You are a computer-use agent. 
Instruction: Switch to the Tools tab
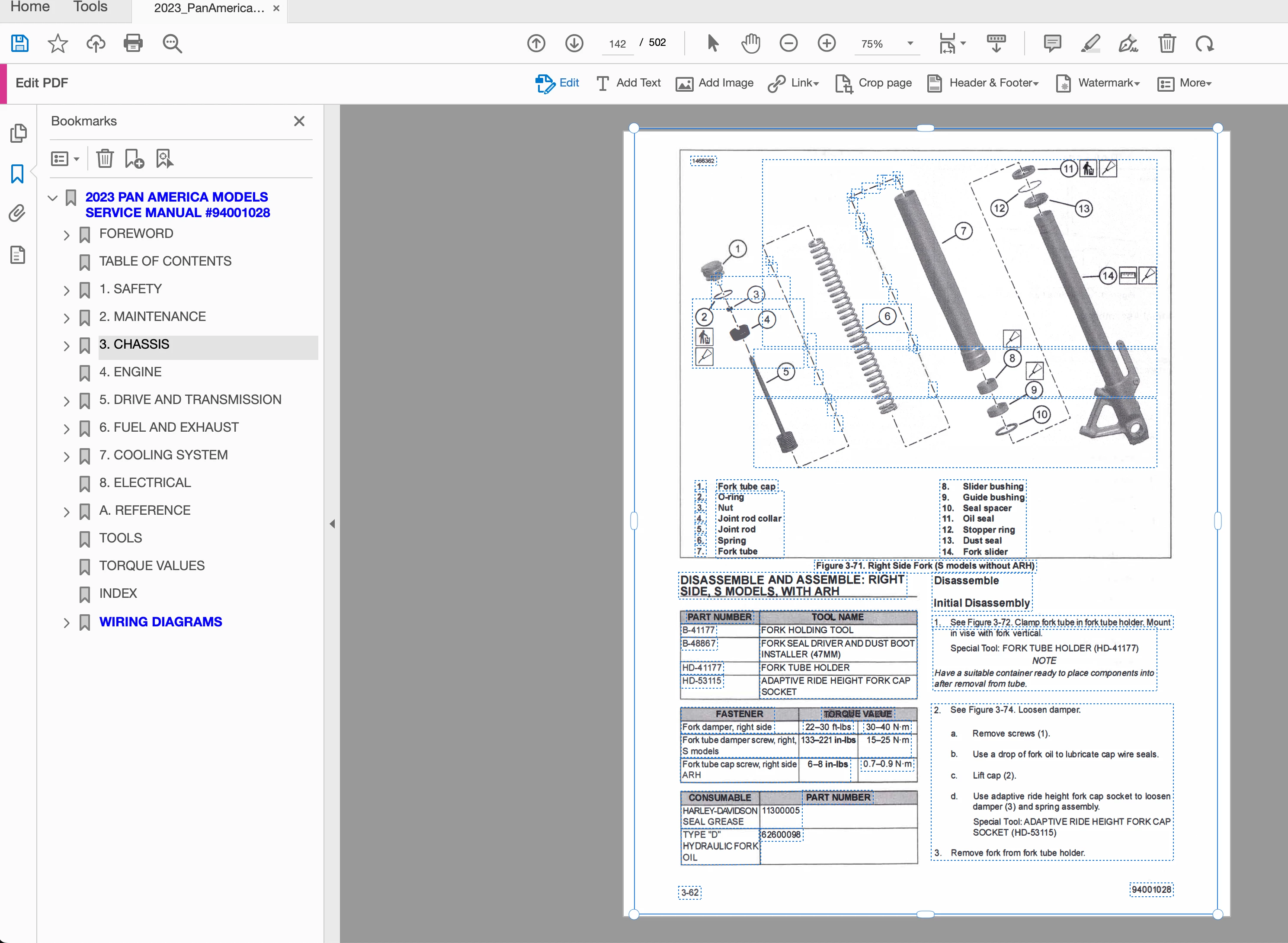(90, 7)
